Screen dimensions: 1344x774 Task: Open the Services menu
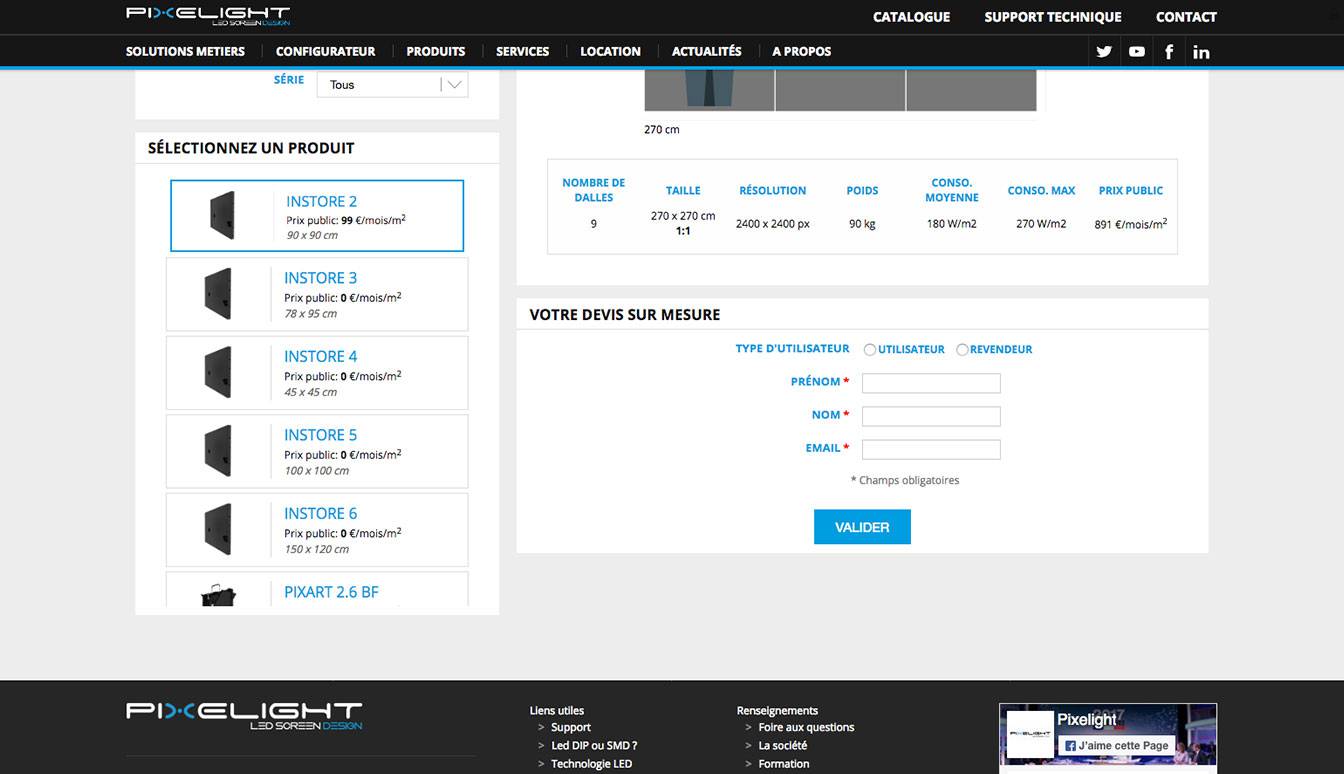522,51
